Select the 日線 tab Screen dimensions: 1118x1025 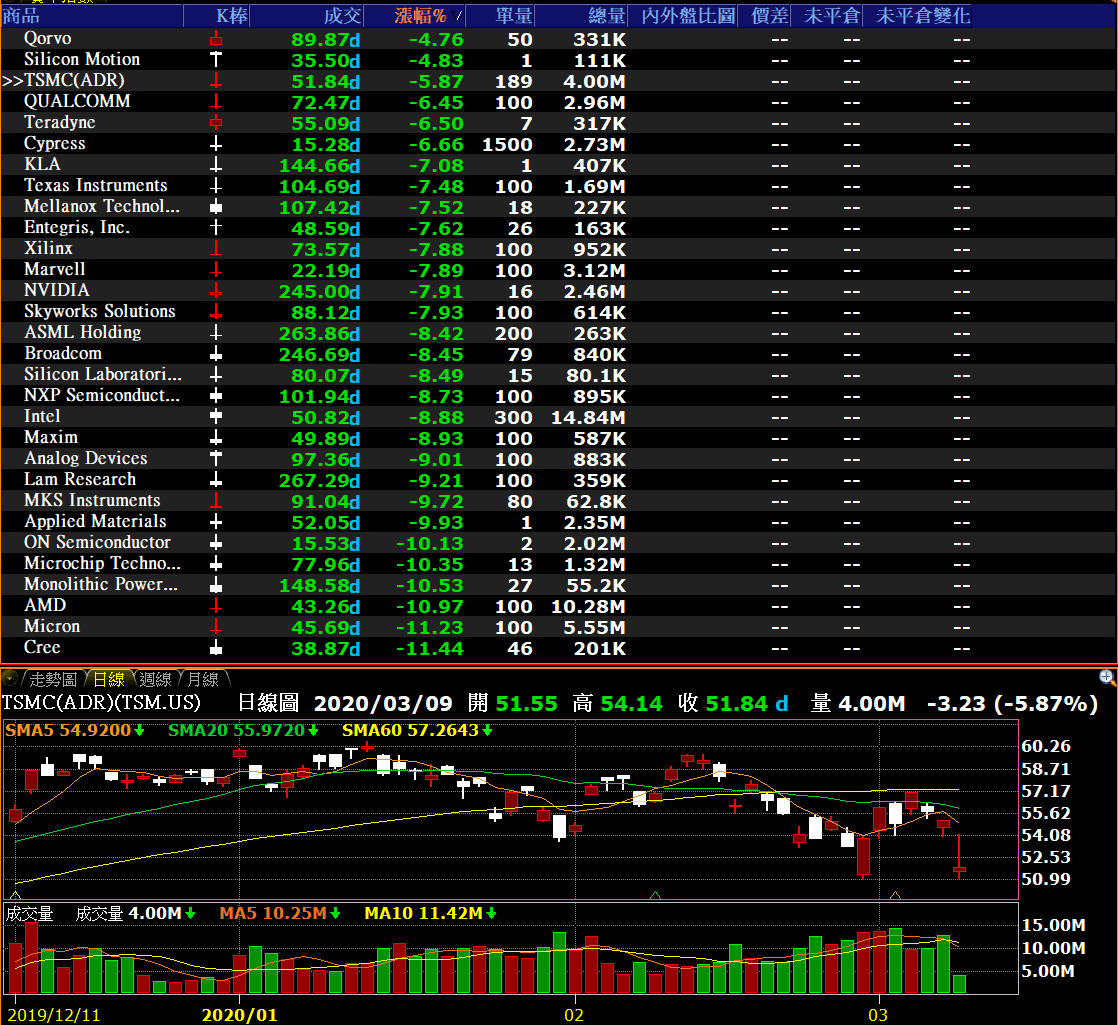click(109, 679)
